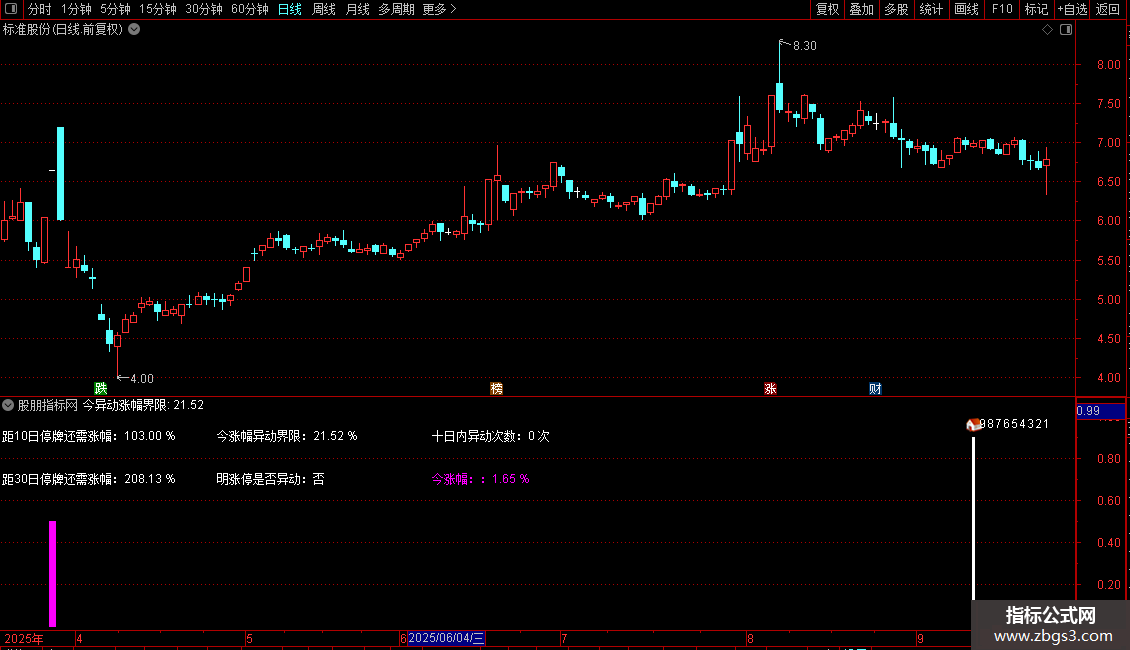Click the 987654321 number strip
This screenshot has width=1130, height=650.
pos(1014,424)
